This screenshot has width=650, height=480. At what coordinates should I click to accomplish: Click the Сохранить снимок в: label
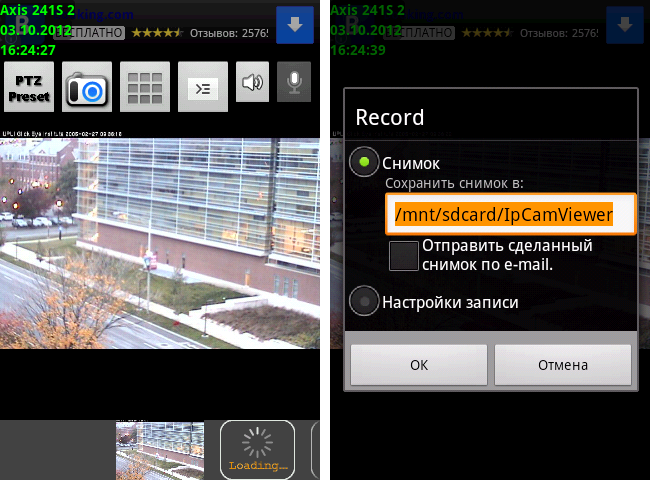click(454, 183)
